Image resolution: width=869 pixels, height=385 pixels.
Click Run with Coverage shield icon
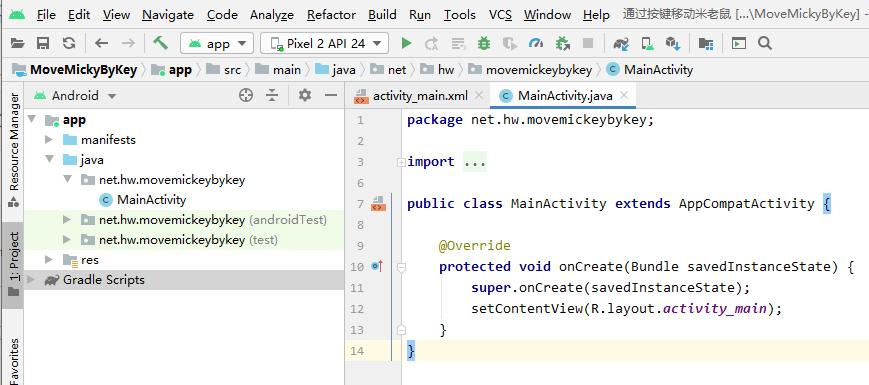coord(509,43)
